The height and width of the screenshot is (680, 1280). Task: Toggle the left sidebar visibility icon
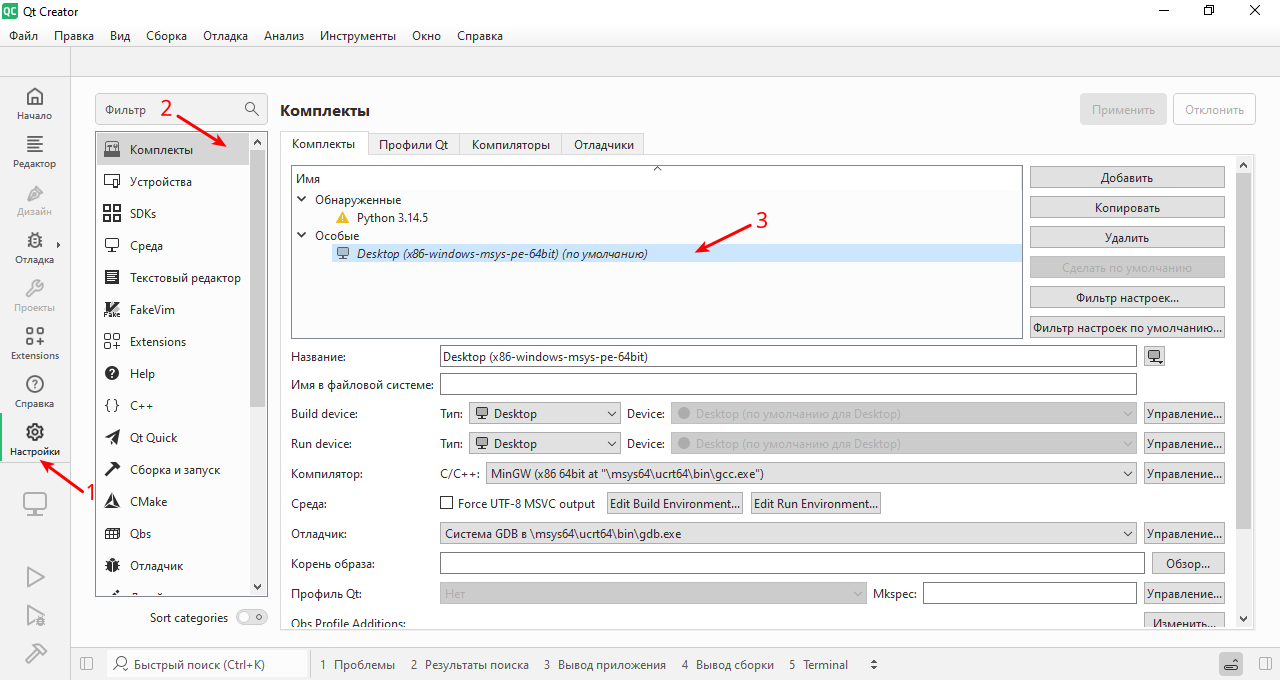coord(86,664)
